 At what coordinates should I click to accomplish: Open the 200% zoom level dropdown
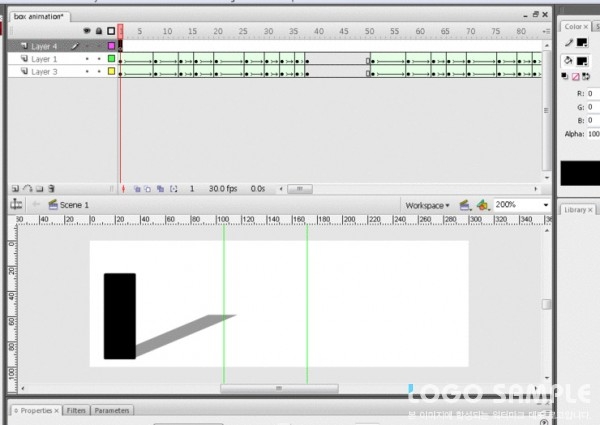click(x=546, y=205)
